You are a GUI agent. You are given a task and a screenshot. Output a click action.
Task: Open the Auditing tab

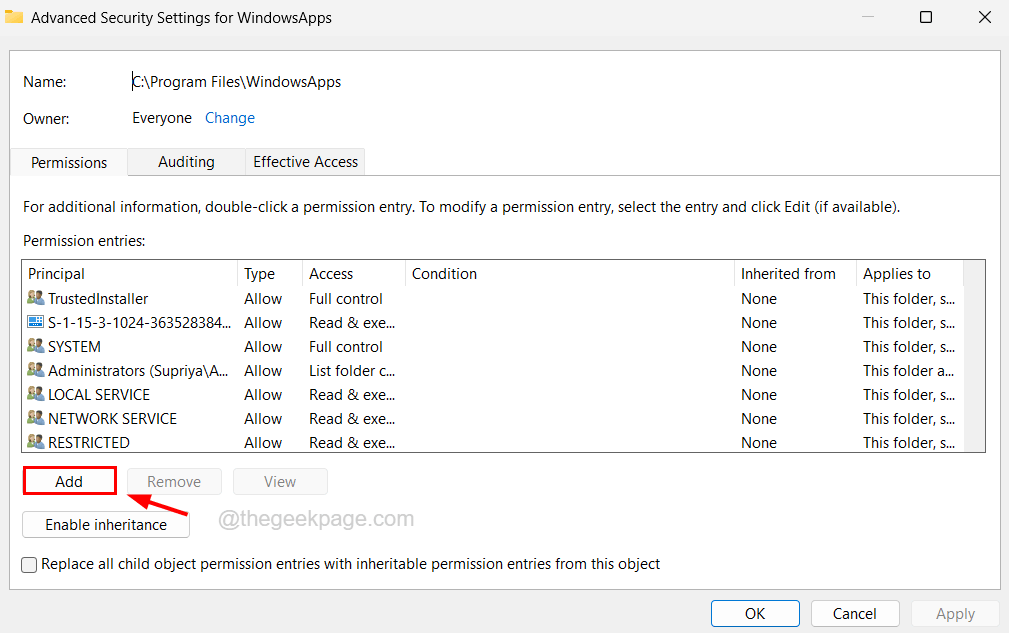[186, 161]
